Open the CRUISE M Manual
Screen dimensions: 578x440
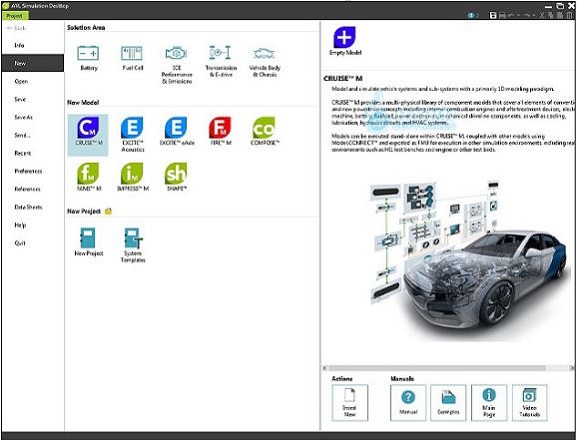click(408, 402)
